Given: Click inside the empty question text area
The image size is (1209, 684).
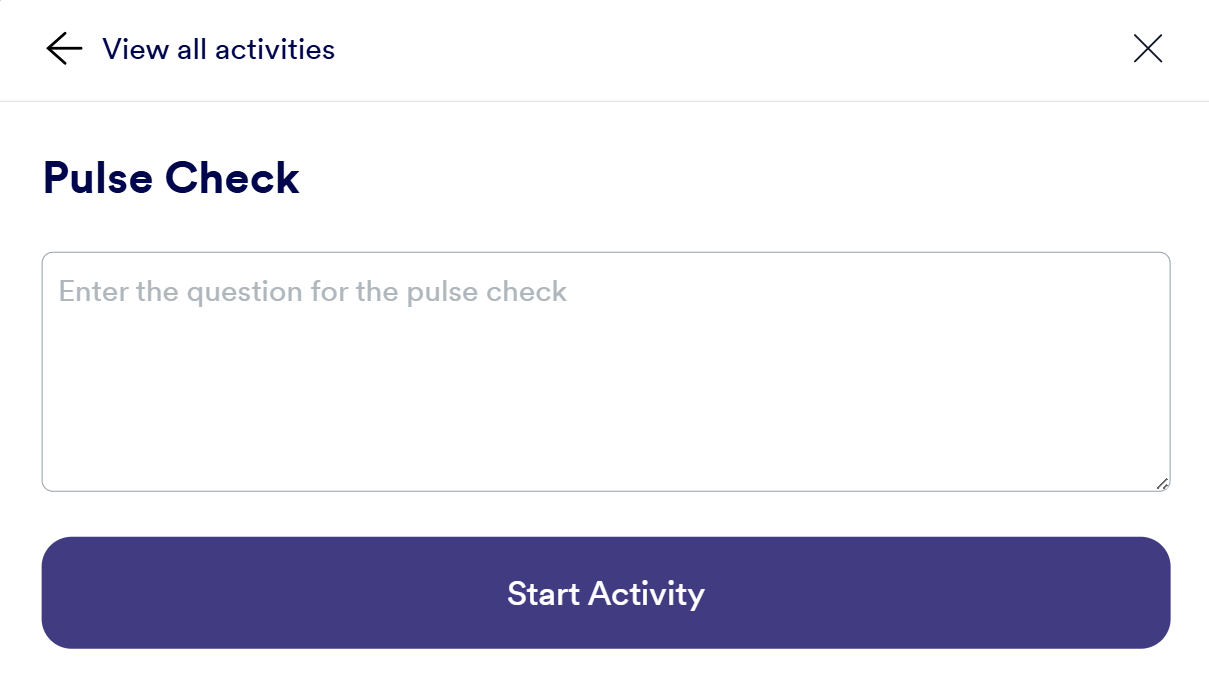Looking at the screenshot, I should (x=605, y=390).
